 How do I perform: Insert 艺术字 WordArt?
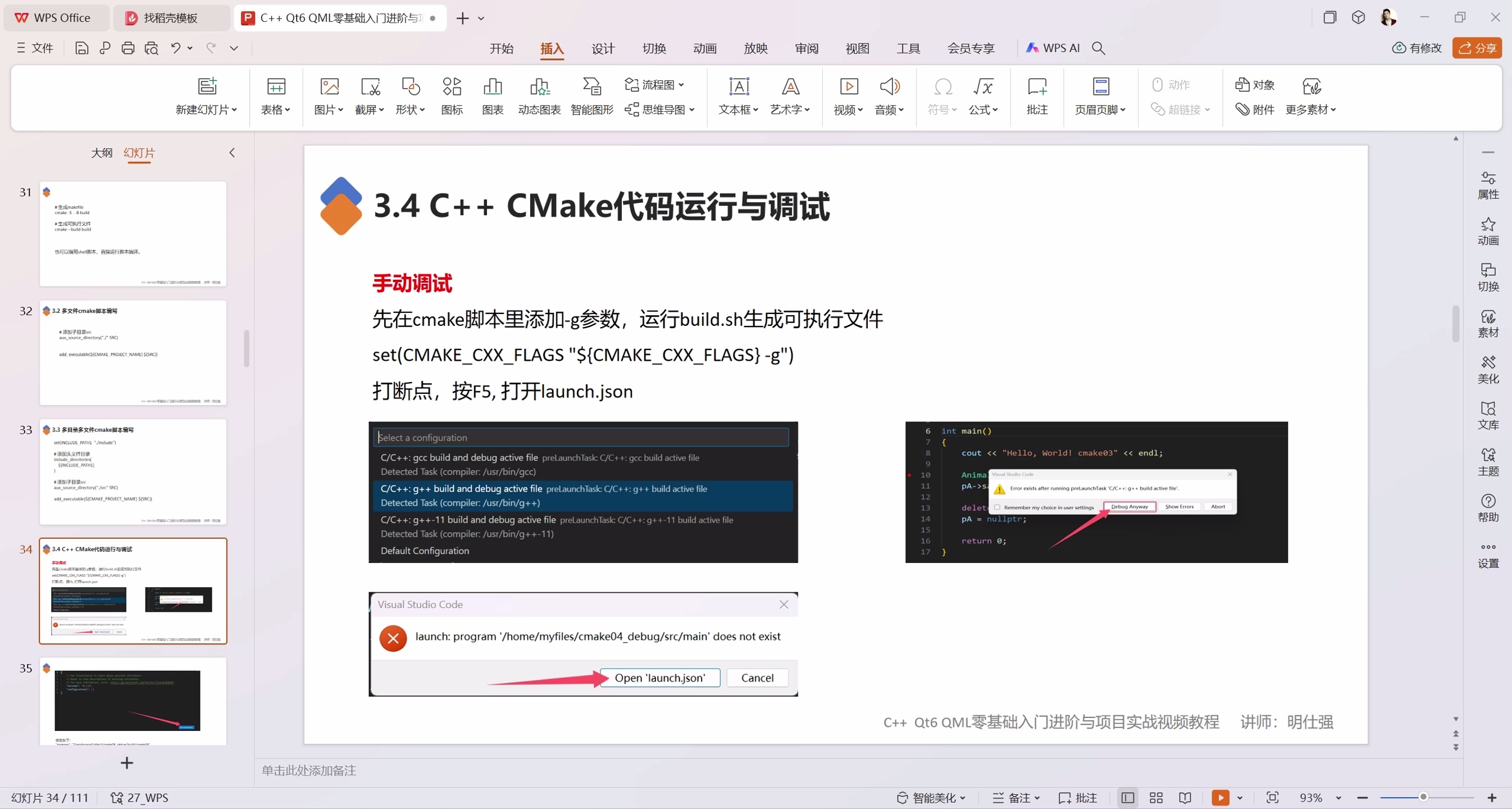pyautogui.click(x=790, y=97)
